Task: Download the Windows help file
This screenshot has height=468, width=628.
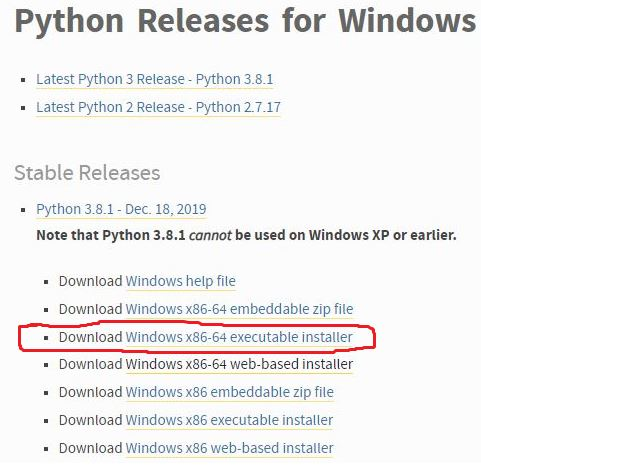Action: click(x=180, y=282)
